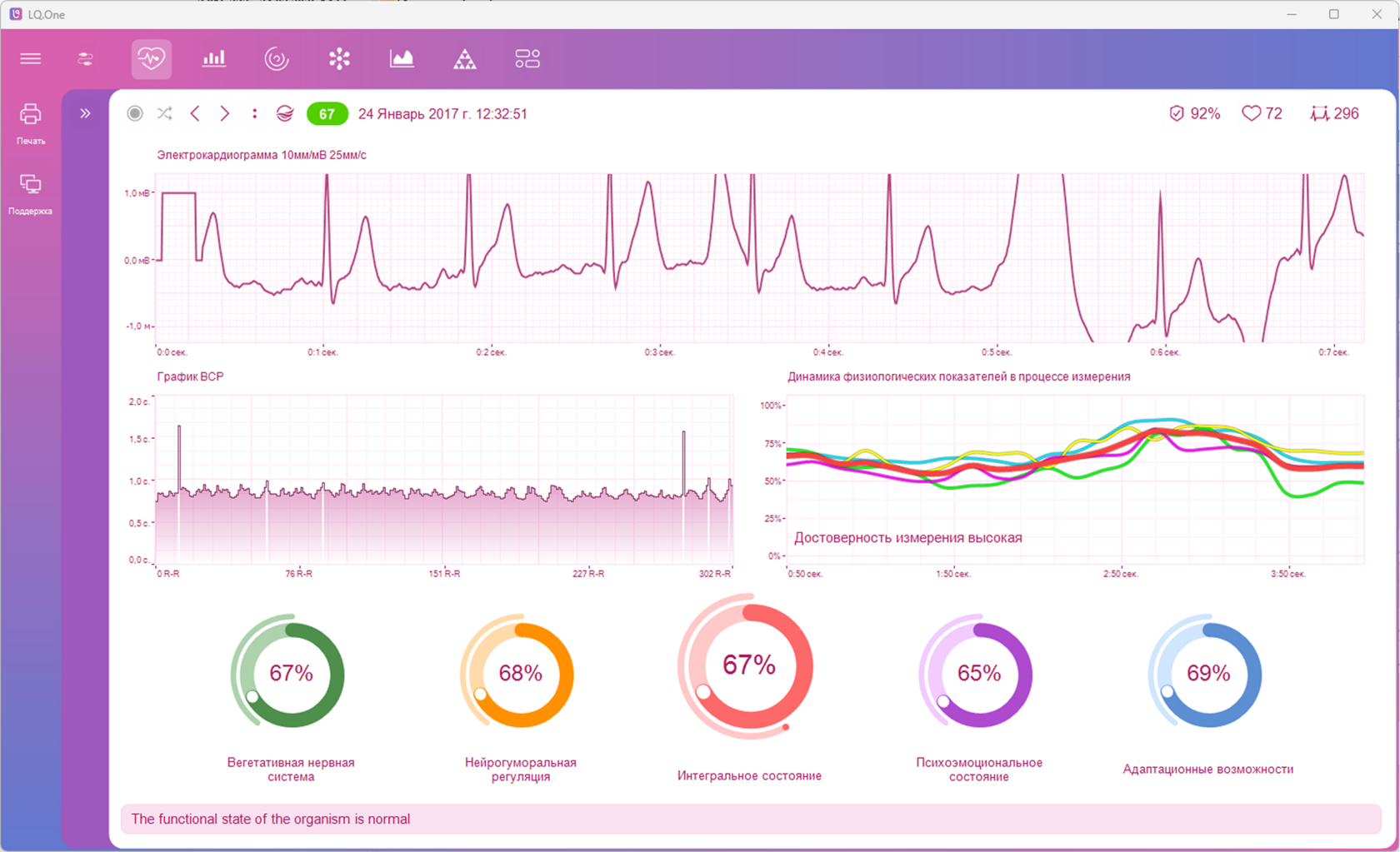Expand the sidebar with double chevron
1400x852 pixels.
point(85,113)
